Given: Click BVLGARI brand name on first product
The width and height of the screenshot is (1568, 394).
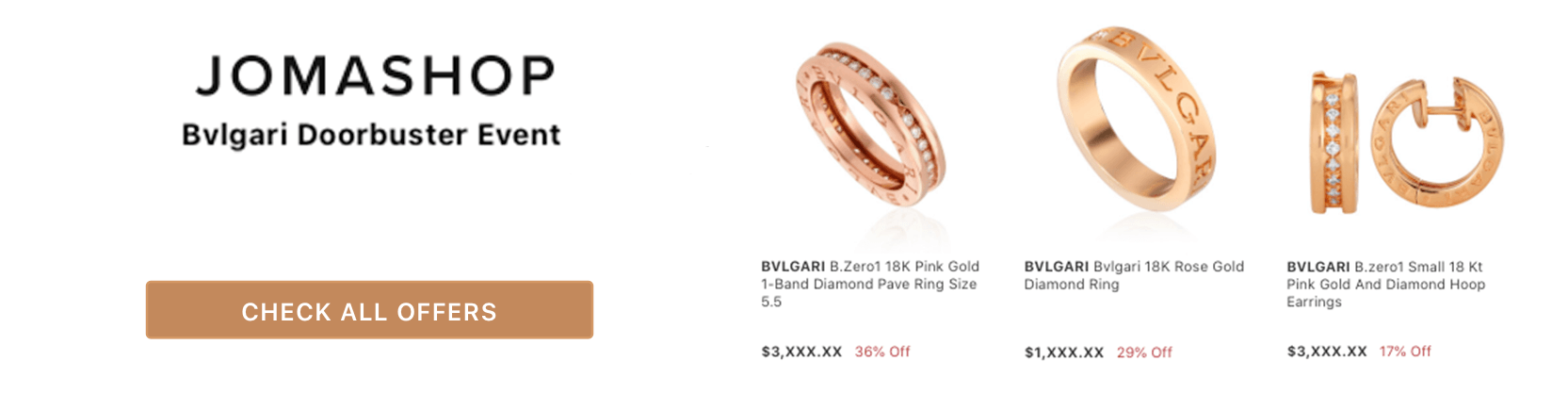Looking at the screenshot, I should (793, 267).
